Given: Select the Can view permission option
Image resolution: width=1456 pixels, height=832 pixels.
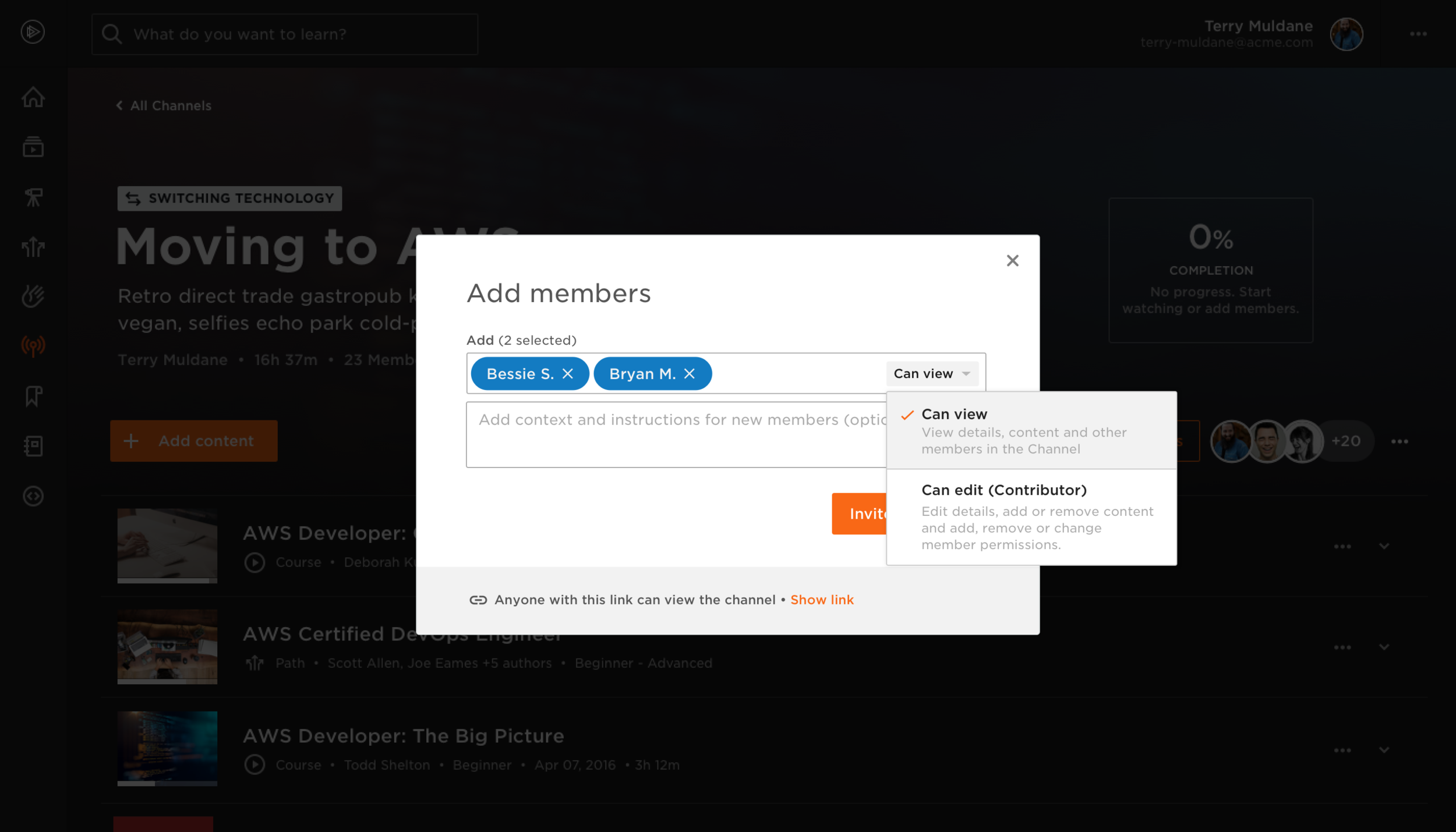Looking at the screenshot, I should tap(1031, 431).
